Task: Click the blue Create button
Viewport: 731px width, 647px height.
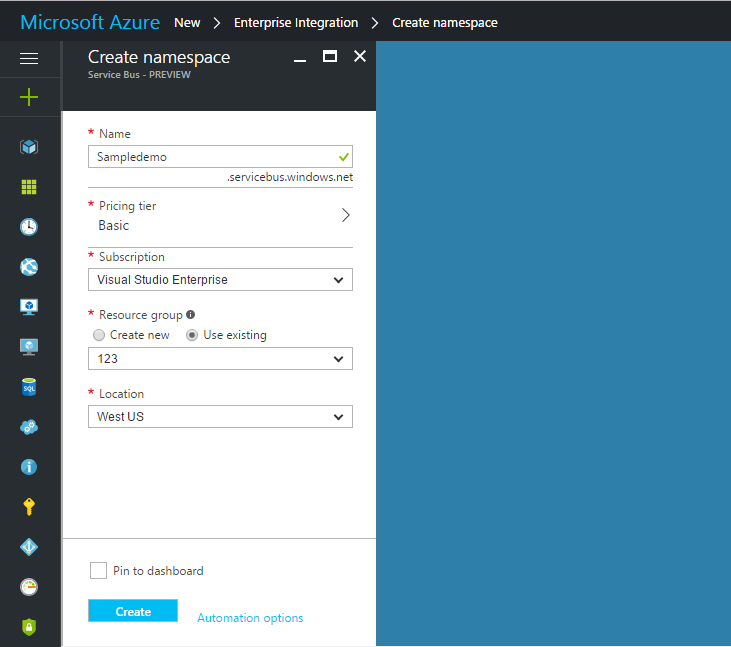Action: (x=133, y=611)
